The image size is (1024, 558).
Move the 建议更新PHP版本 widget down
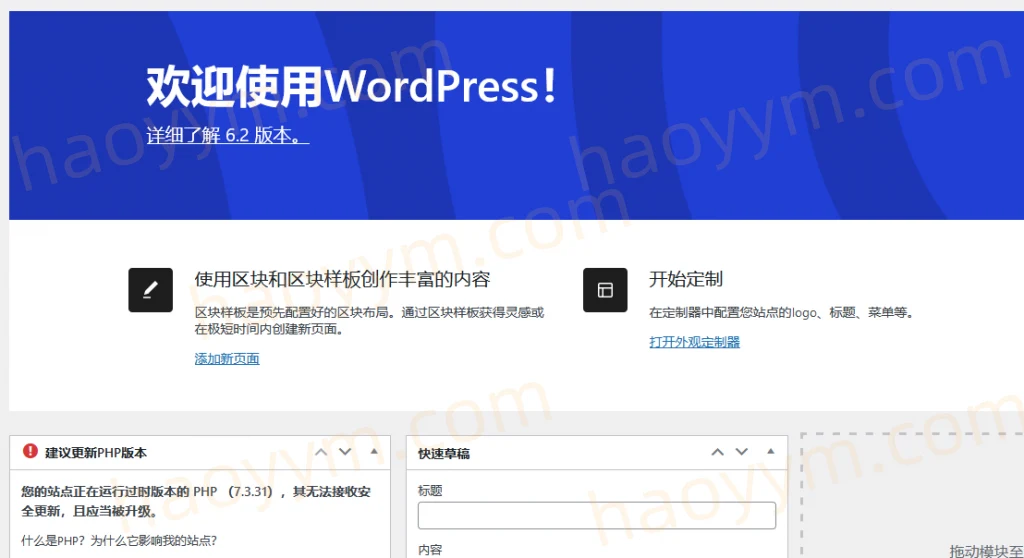[345, 452]
